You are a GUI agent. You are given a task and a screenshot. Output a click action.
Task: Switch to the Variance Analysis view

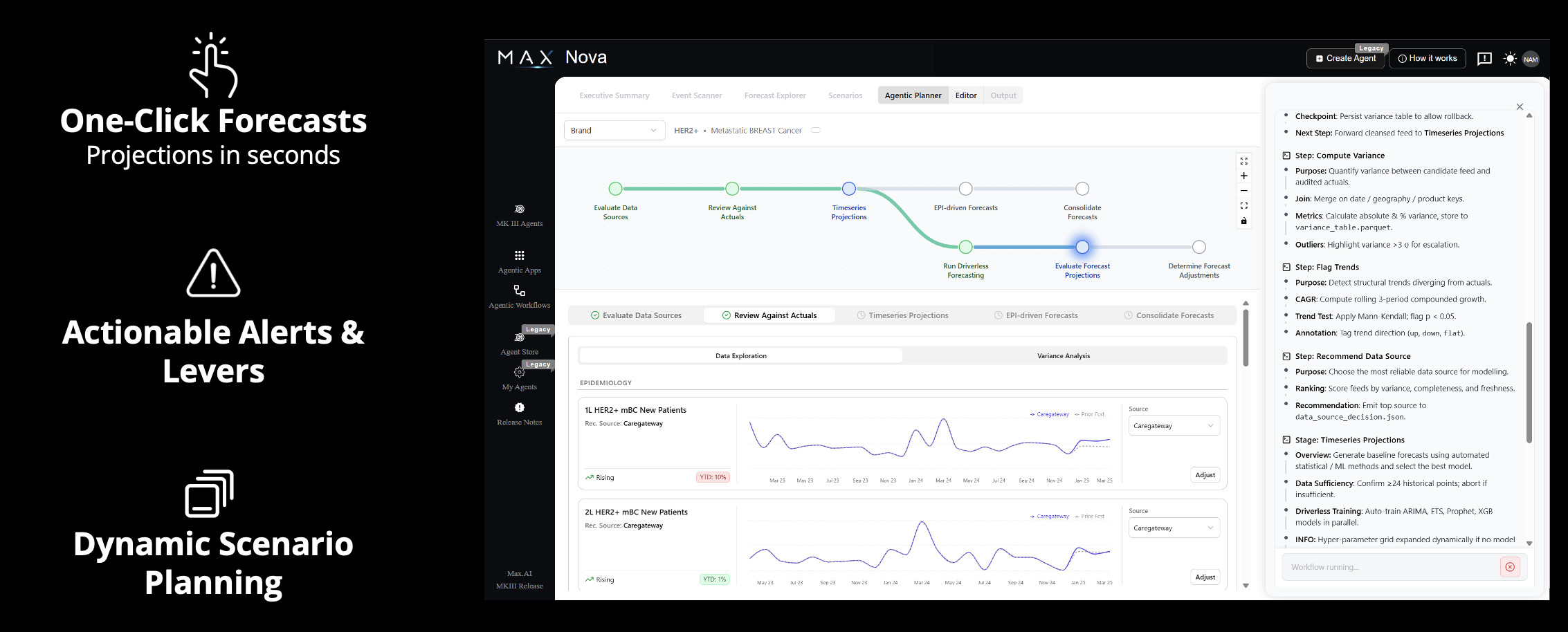(1063, 356)
